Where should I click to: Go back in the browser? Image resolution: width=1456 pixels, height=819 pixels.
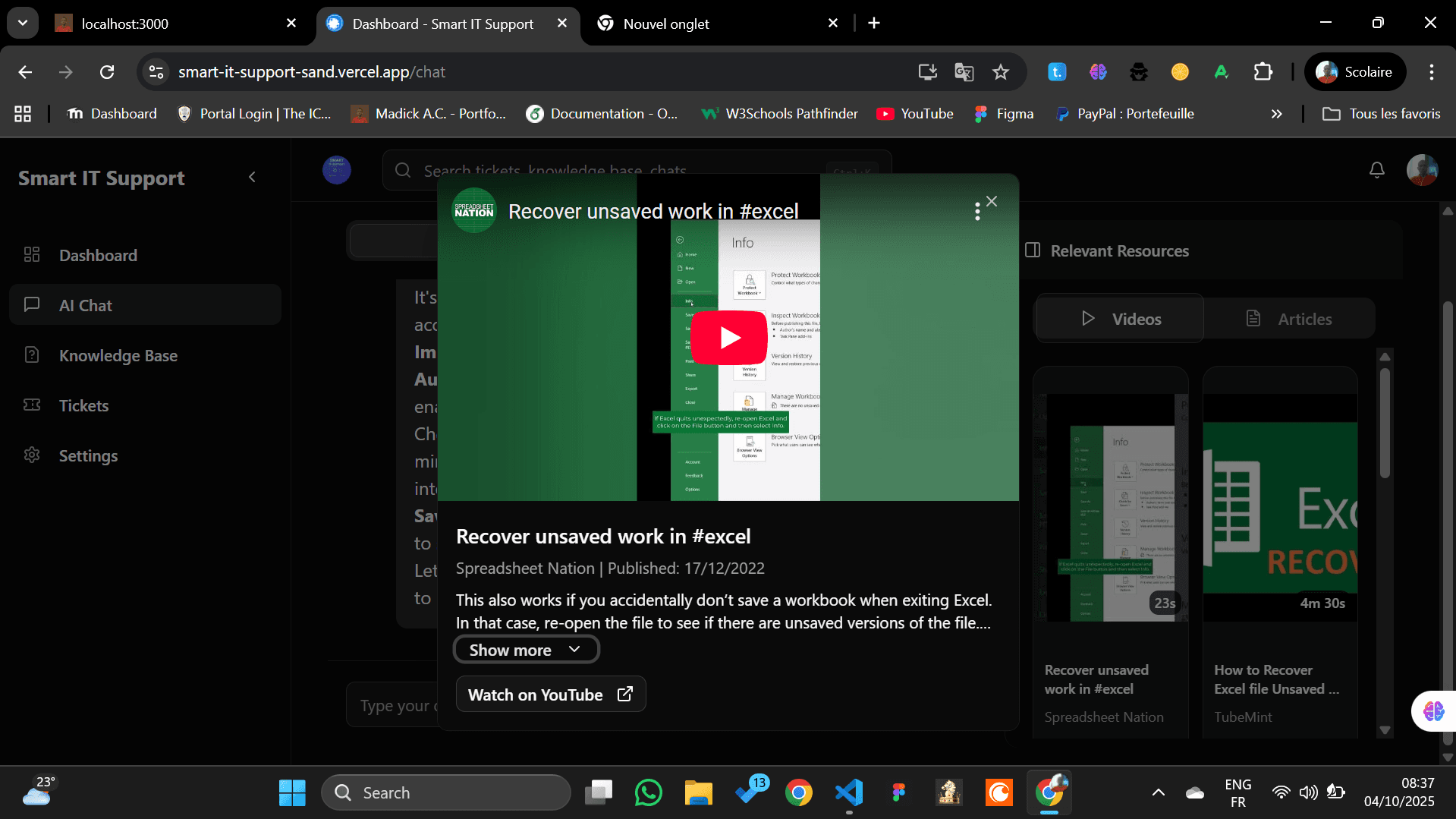pyautogui.click(x=25, y=72)
